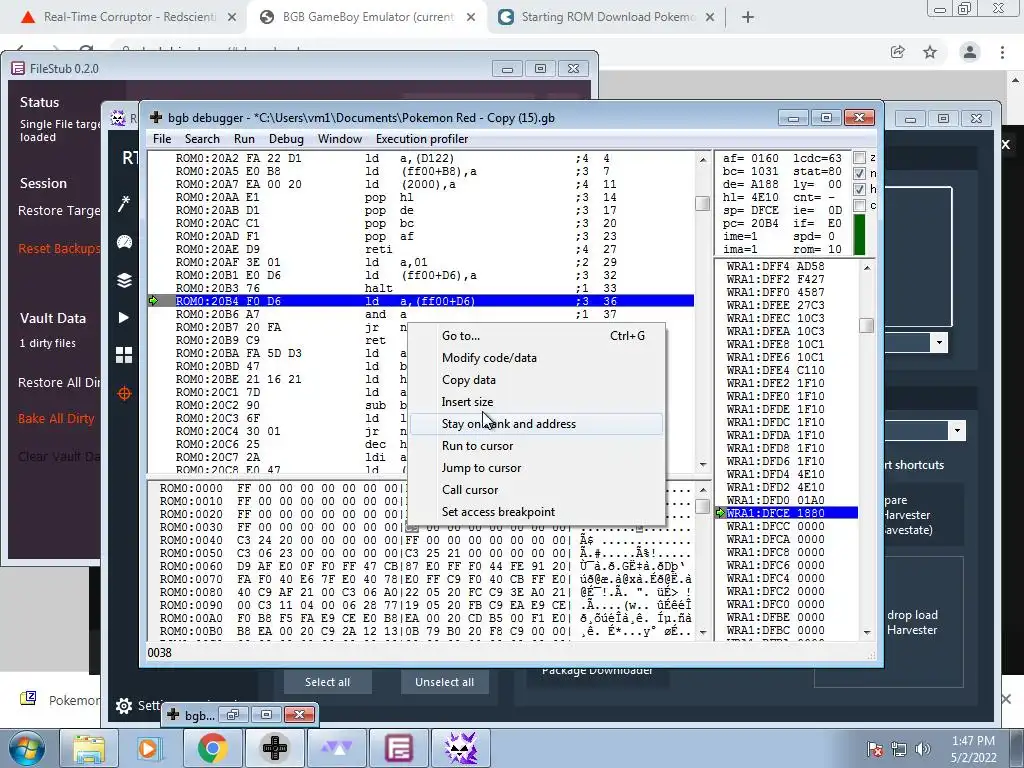The height and width of the screenshot is (768, 1024).
Task: Toggle the c flag checkbox
Action: (x=859, y=205)
